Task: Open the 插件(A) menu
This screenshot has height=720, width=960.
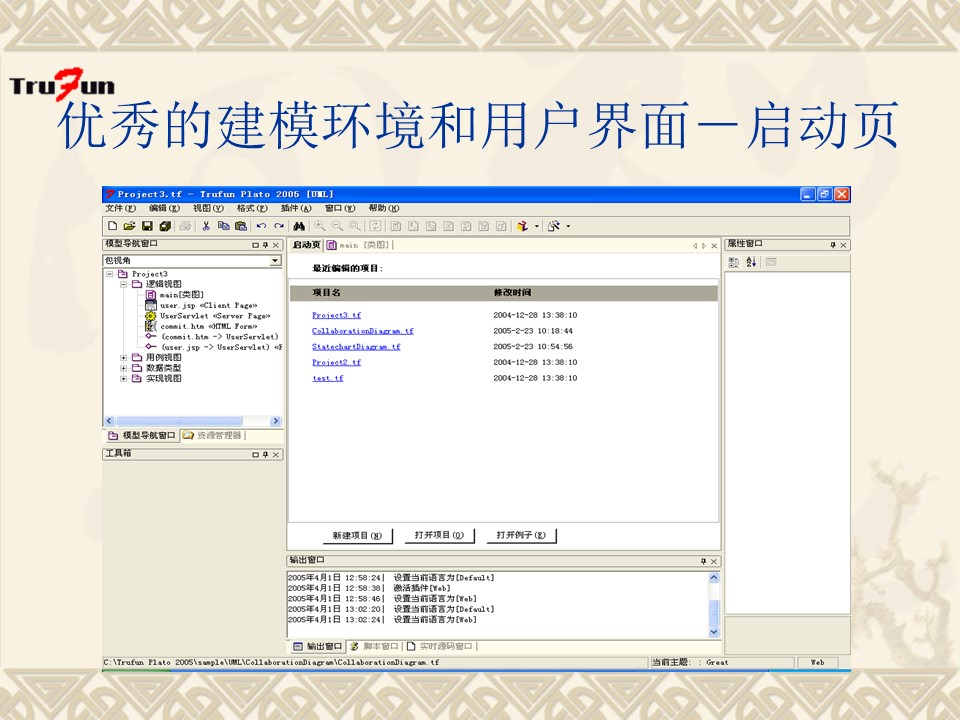Action: [296, 208]
